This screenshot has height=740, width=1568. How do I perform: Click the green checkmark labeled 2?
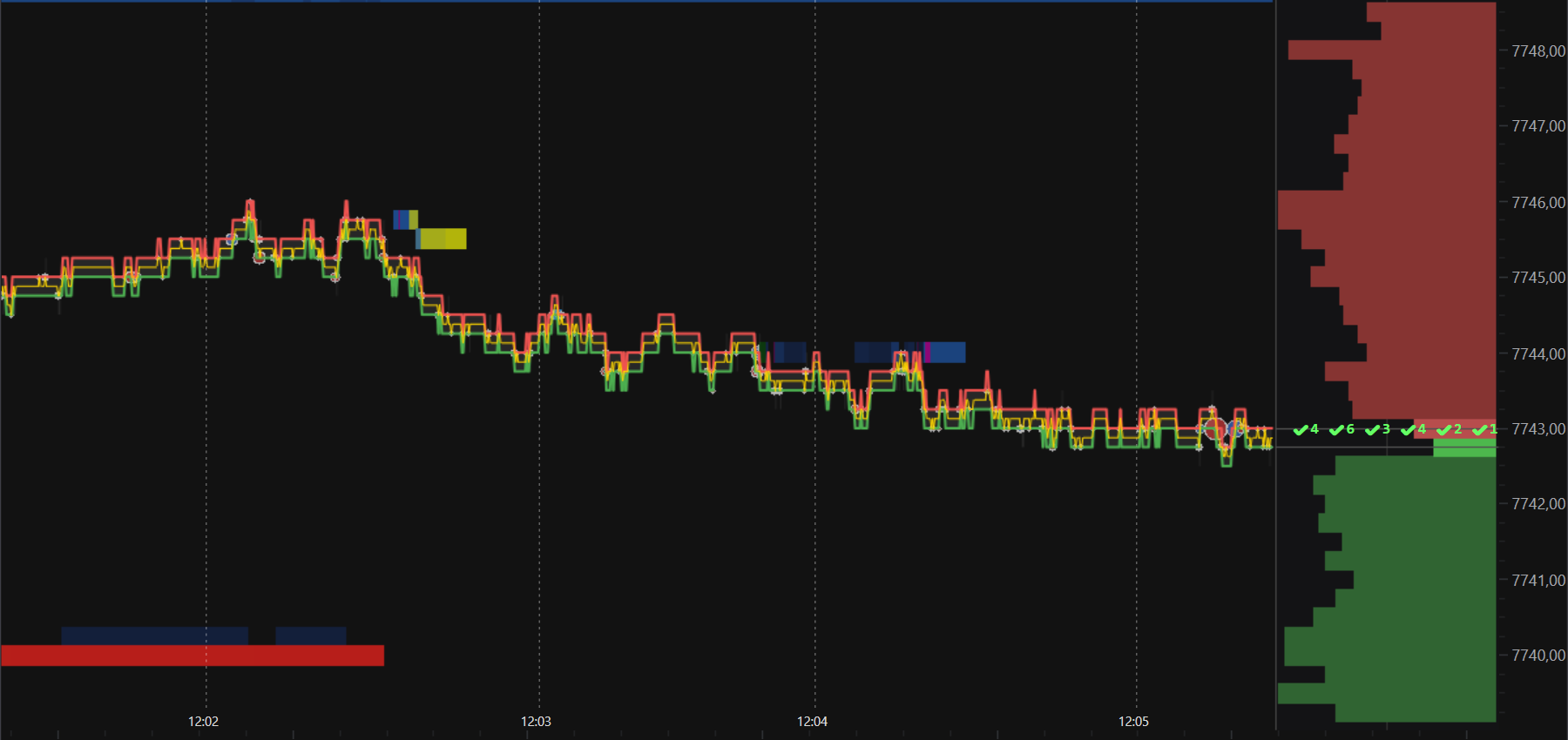coord(1450,429)
